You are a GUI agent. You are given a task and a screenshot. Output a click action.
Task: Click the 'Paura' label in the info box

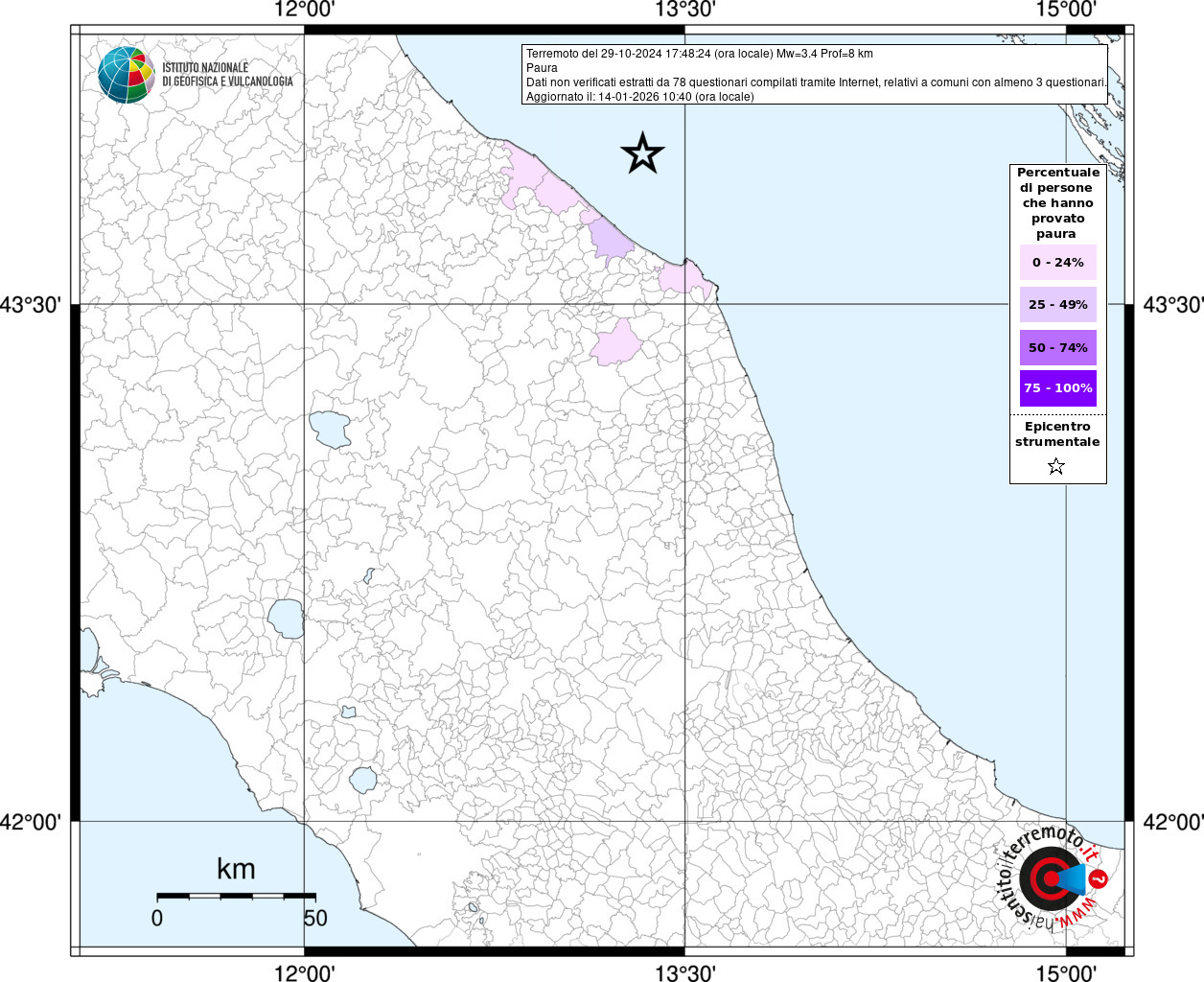(x=542, y=68)
